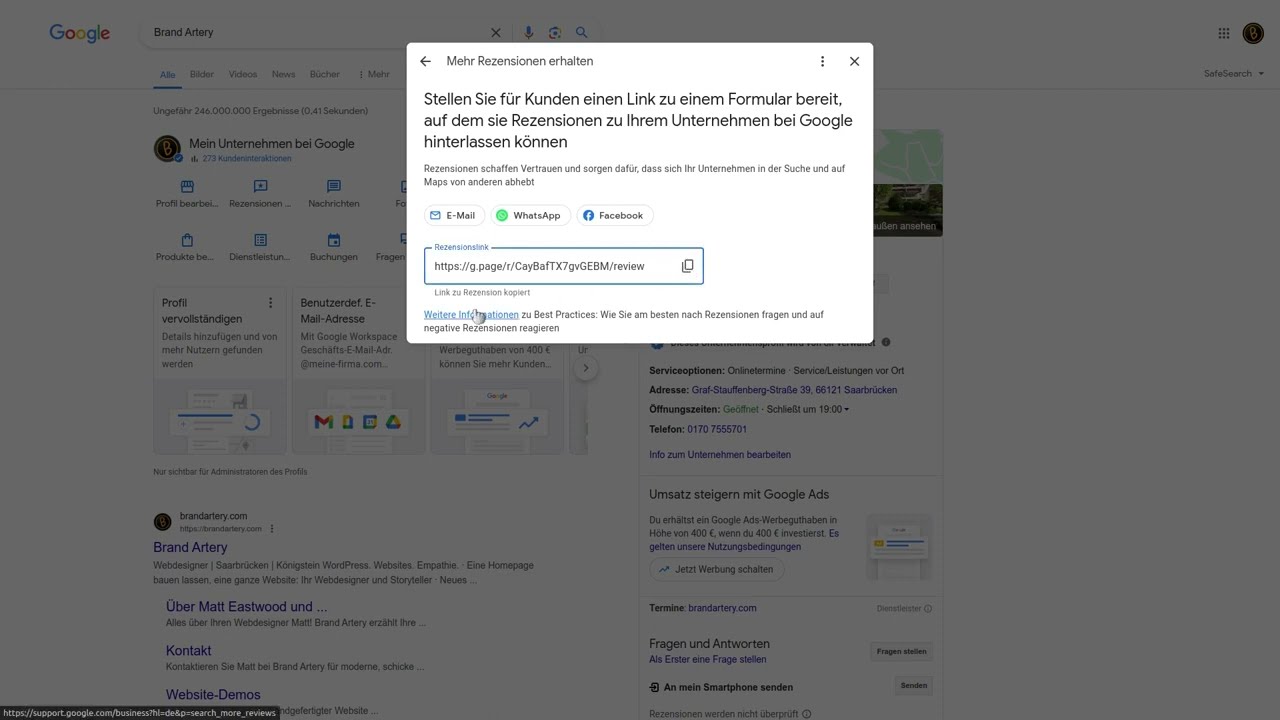Click info icon beside Rezensionen werden nicht überprüft

(x=806, y=714)
